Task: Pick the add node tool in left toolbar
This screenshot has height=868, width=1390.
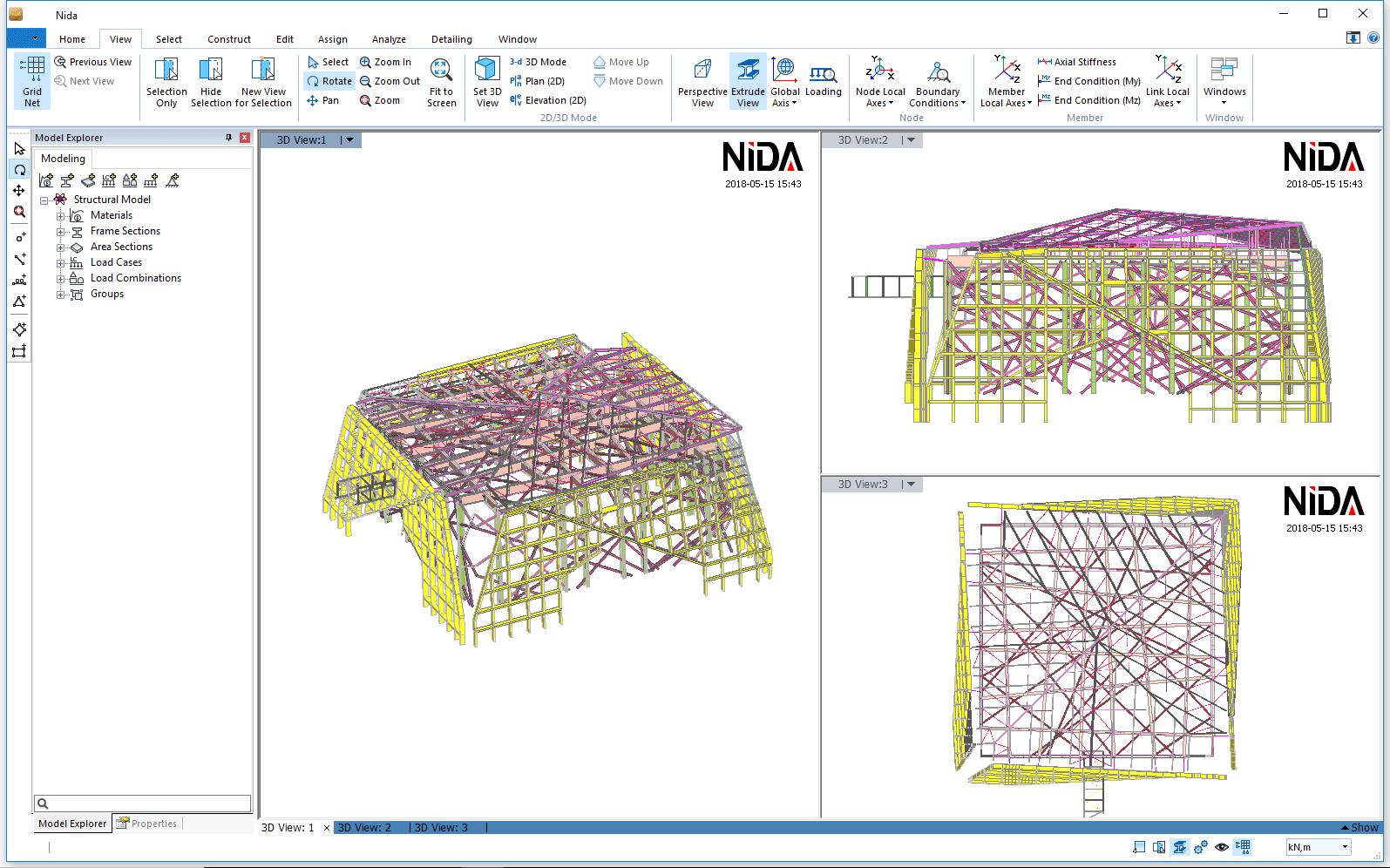Action: coord(19,237)
